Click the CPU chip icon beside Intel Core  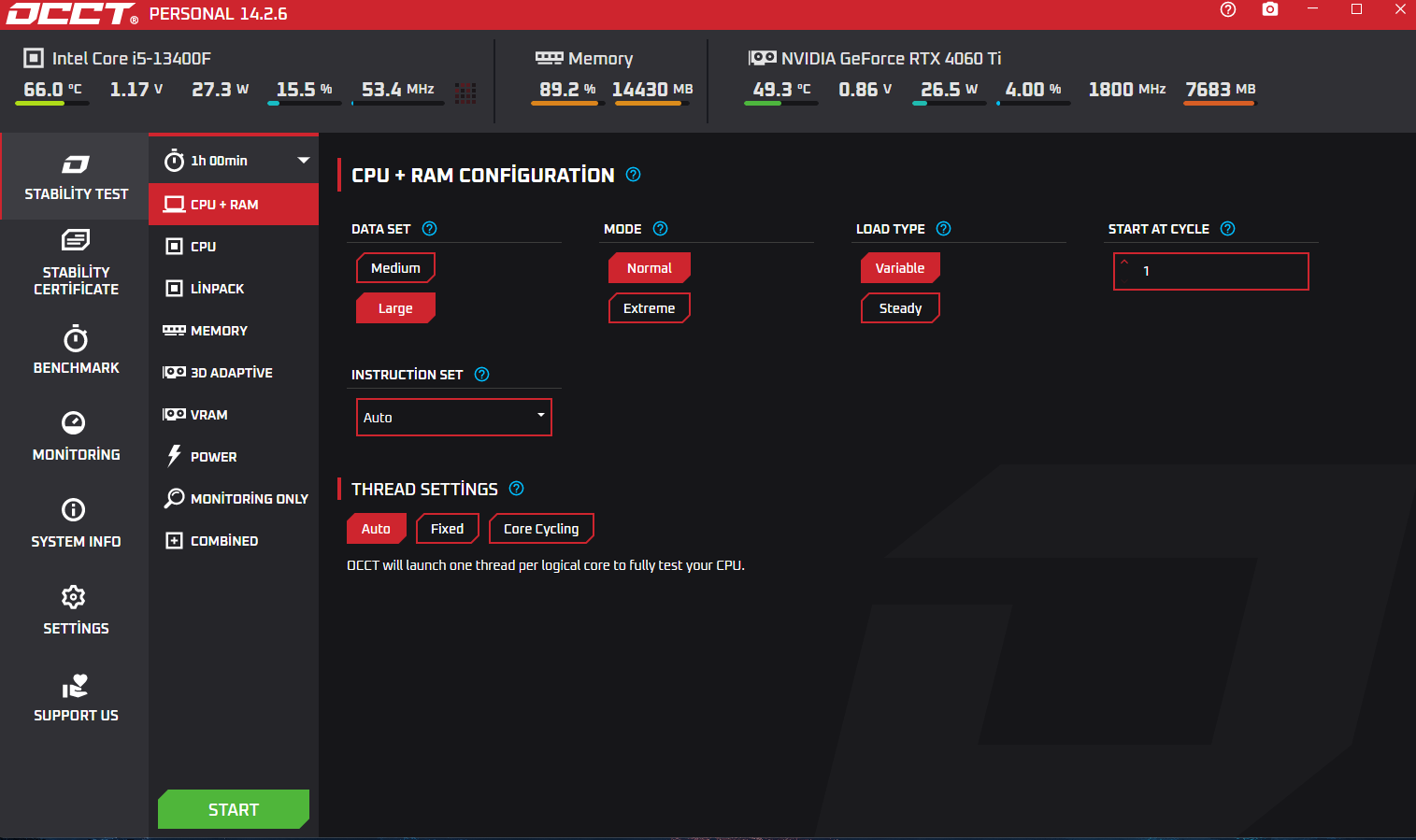coord(34,58)
